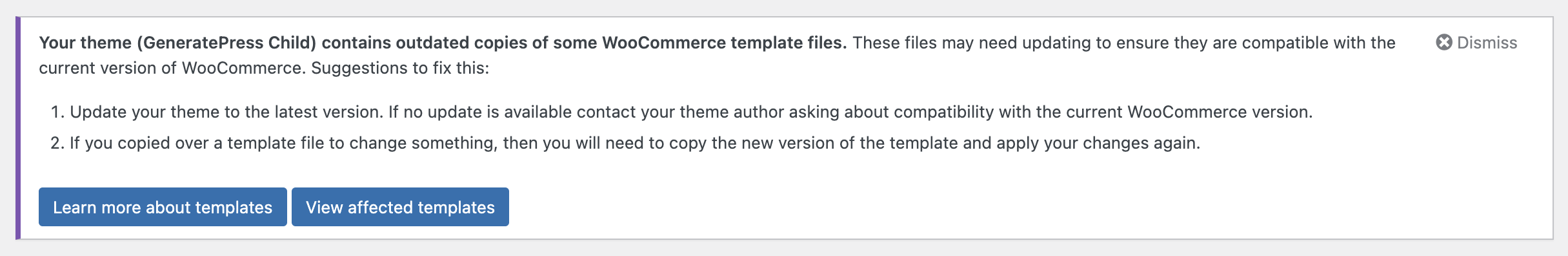Dismiss the WooCommerce template notice
Screen dimensions: 1568x256
click(1476, 43)
